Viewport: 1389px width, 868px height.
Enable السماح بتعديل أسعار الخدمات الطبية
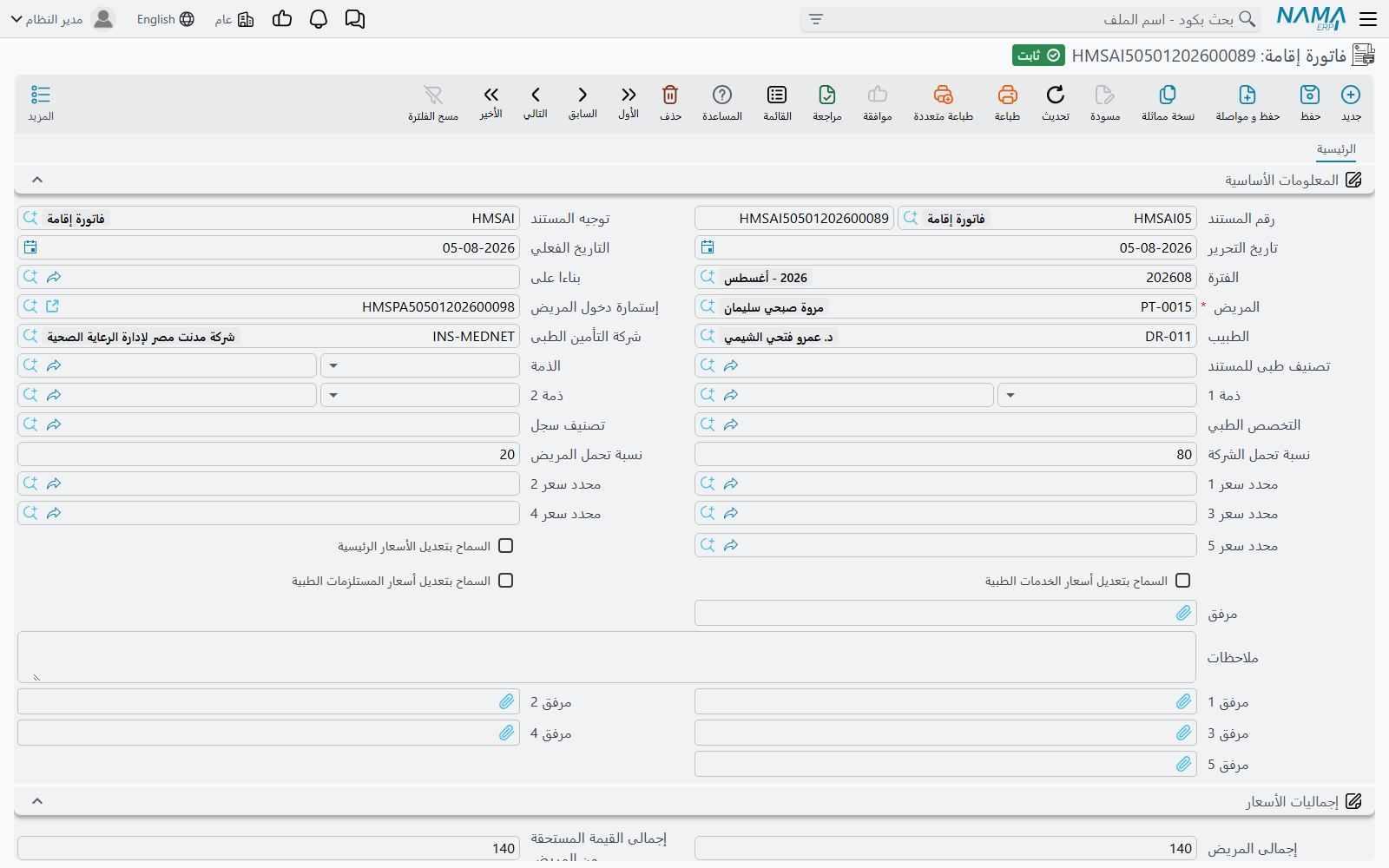click(x=1183, y=581)
